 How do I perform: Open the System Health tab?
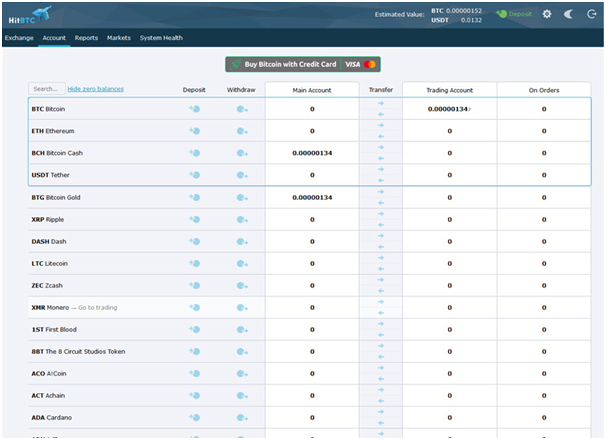tap(161, 38)
